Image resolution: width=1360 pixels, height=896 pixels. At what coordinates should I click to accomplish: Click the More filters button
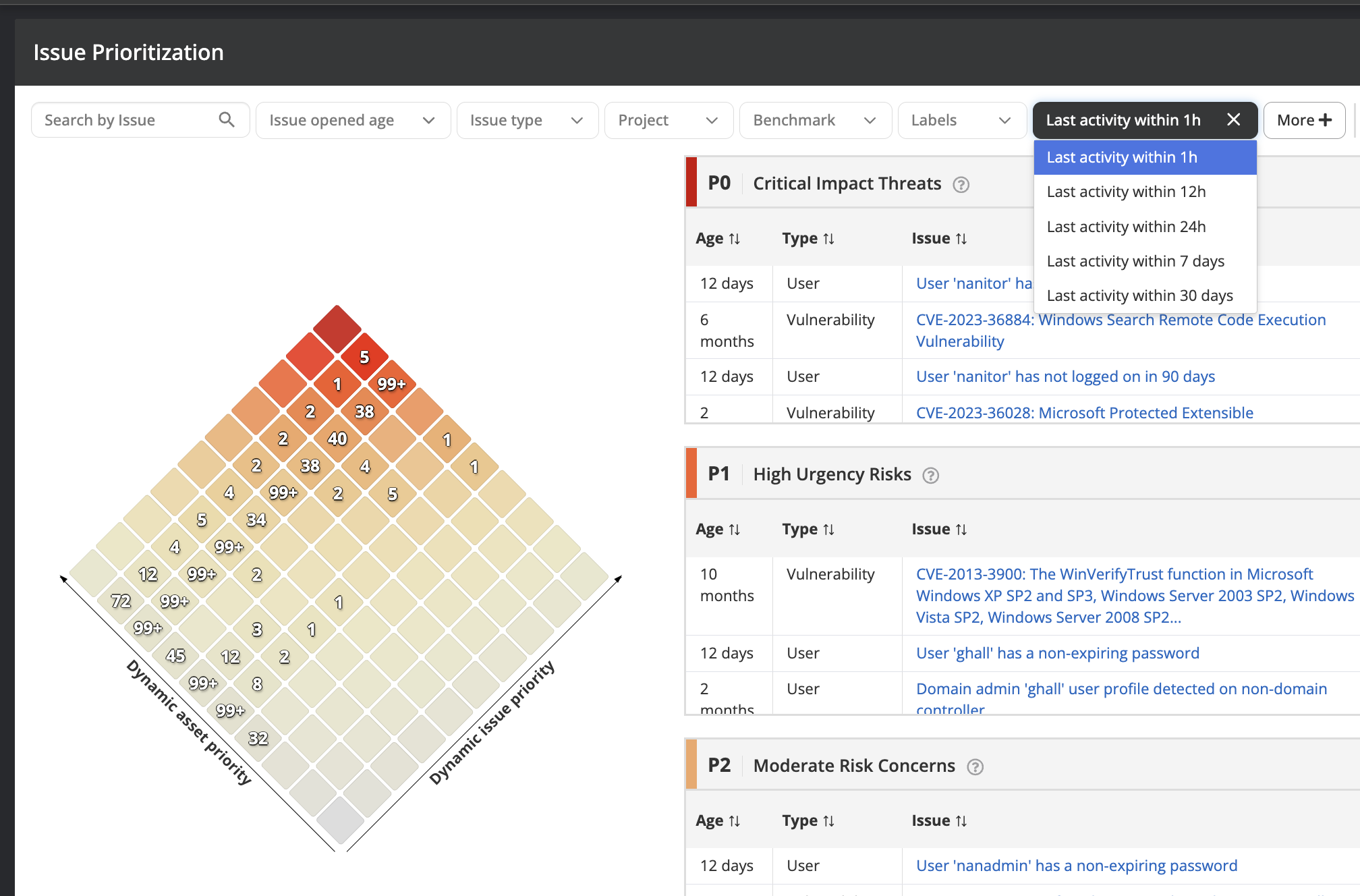pyautogui.click(x=1303, y=120)
